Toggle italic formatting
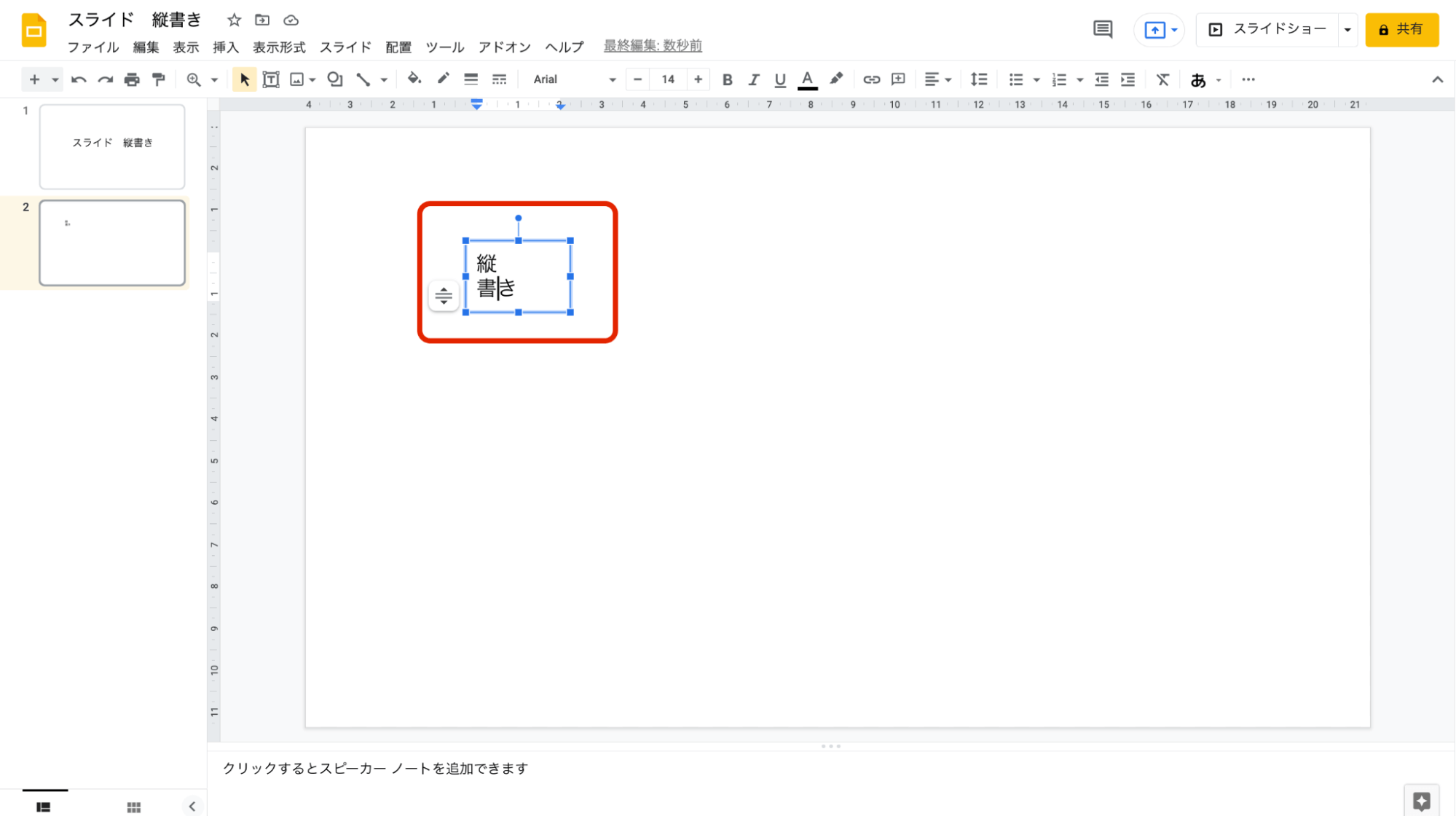The width and height of the screenshot is (1456, 816). pos(753,79)
